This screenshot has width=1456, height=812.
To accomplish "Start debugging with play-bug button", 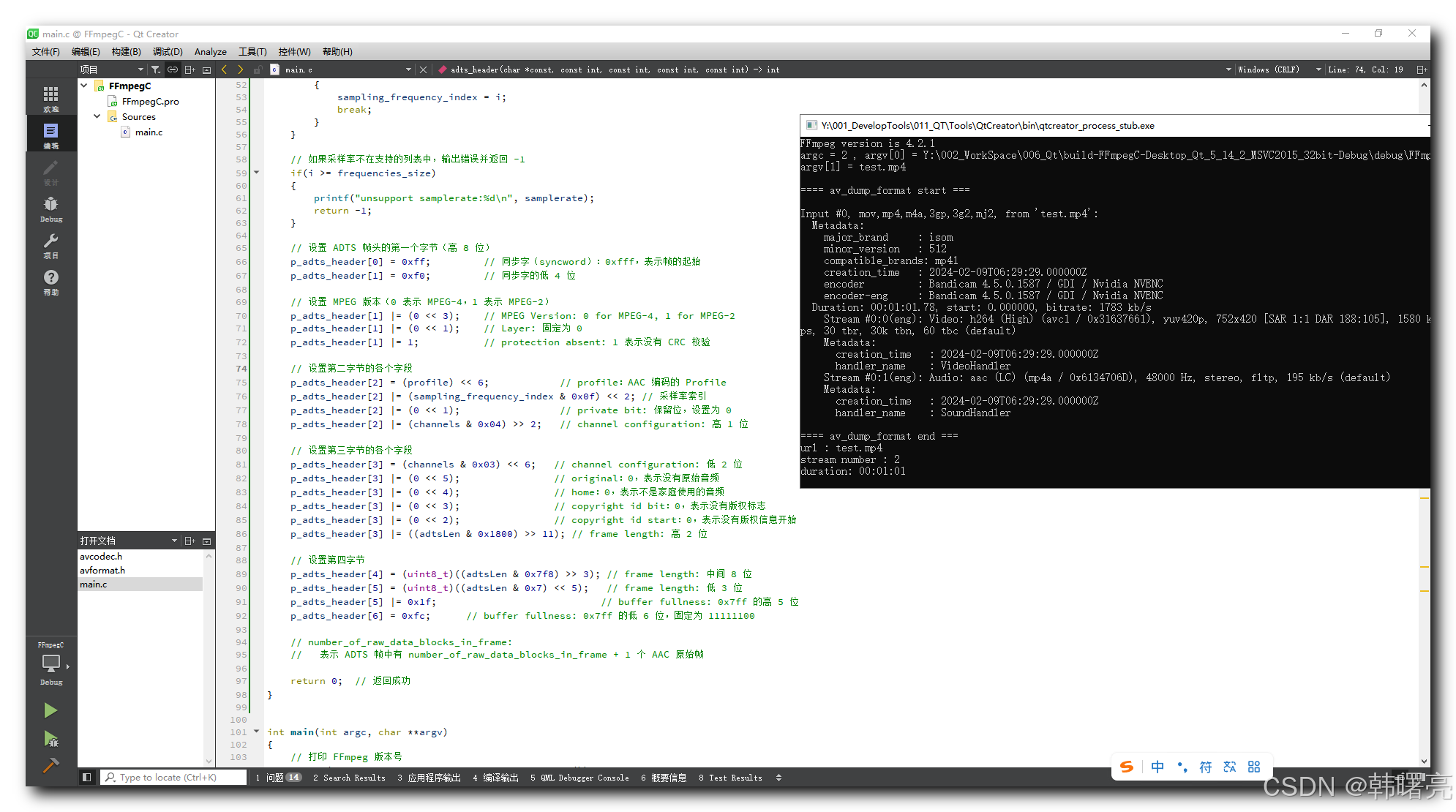I will 50,739.
